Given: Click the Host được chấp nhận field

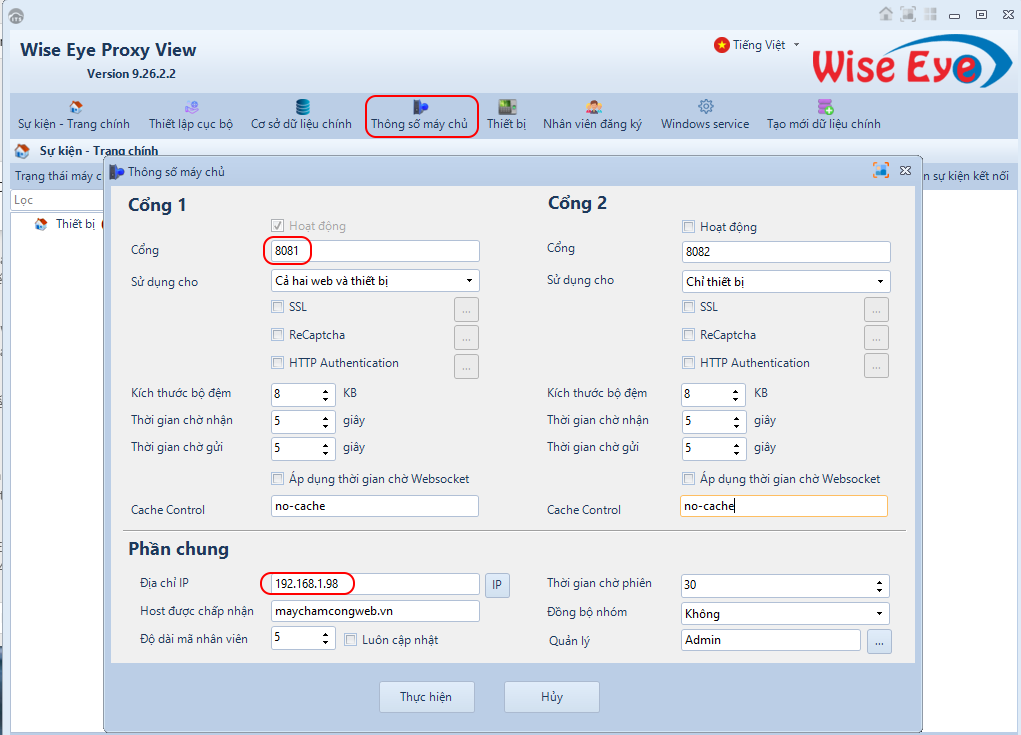Looking at the screenshot, I should pyautogui.click(x=375, y=611).
